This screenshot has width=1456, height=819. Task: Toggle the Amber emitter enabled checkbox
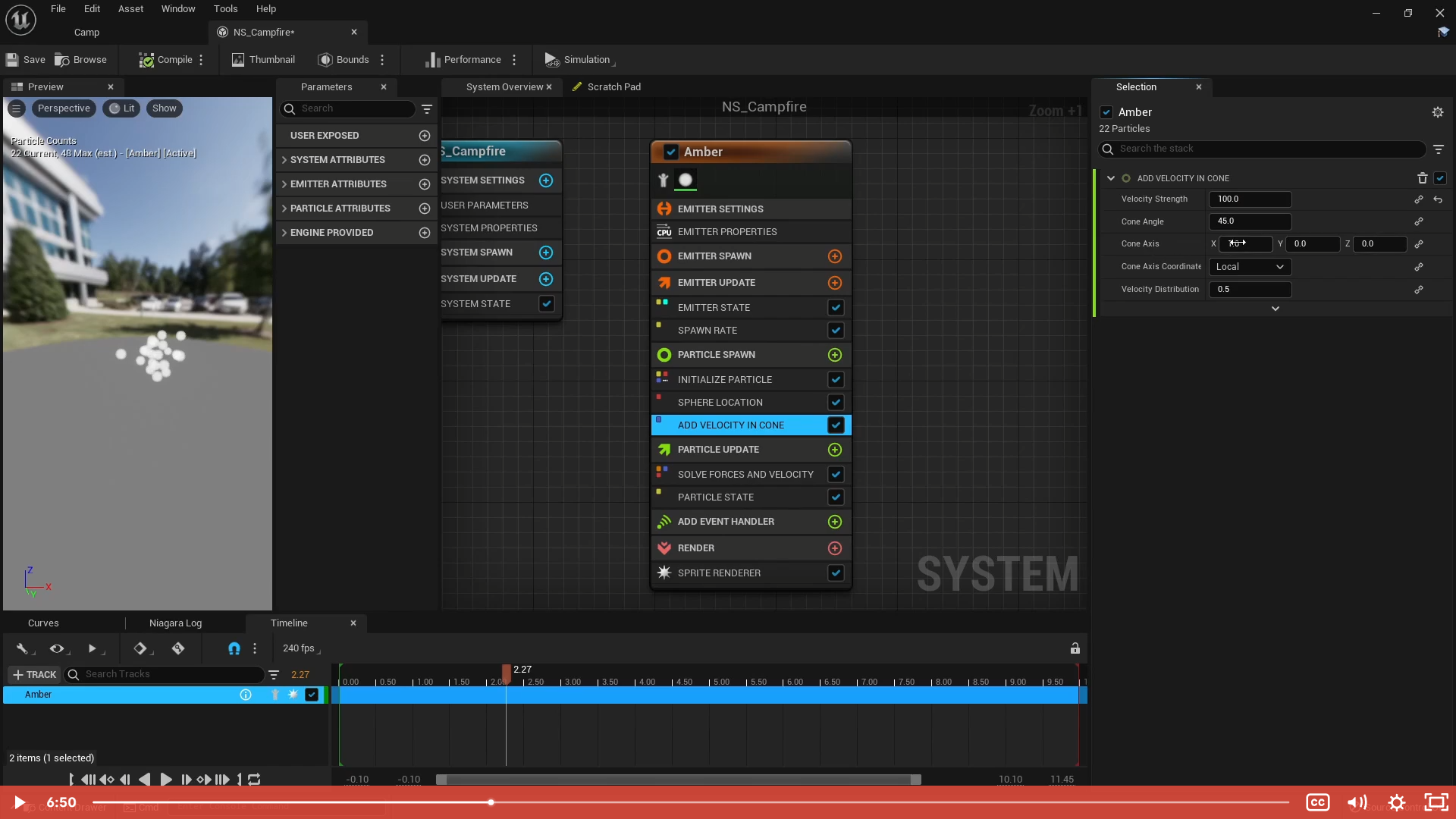click(x=670, y=152)
